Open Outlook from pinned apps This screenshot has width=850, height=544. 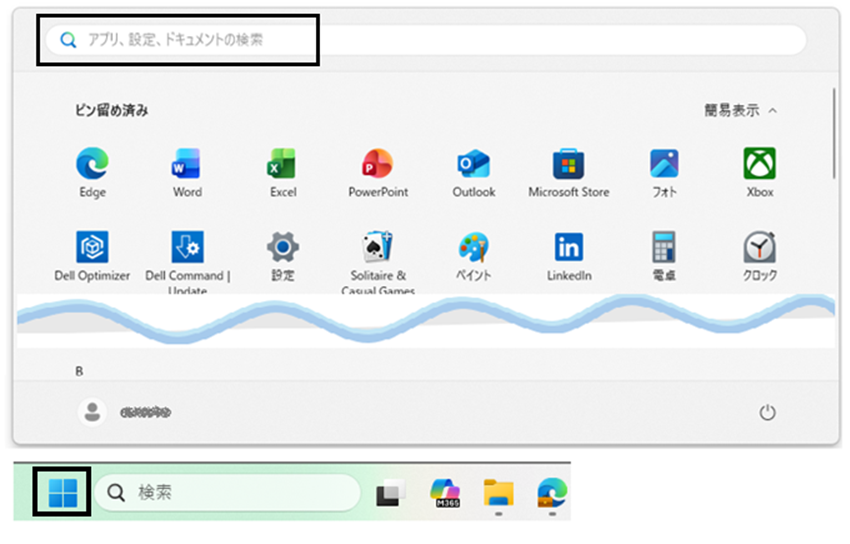(474, 173)
